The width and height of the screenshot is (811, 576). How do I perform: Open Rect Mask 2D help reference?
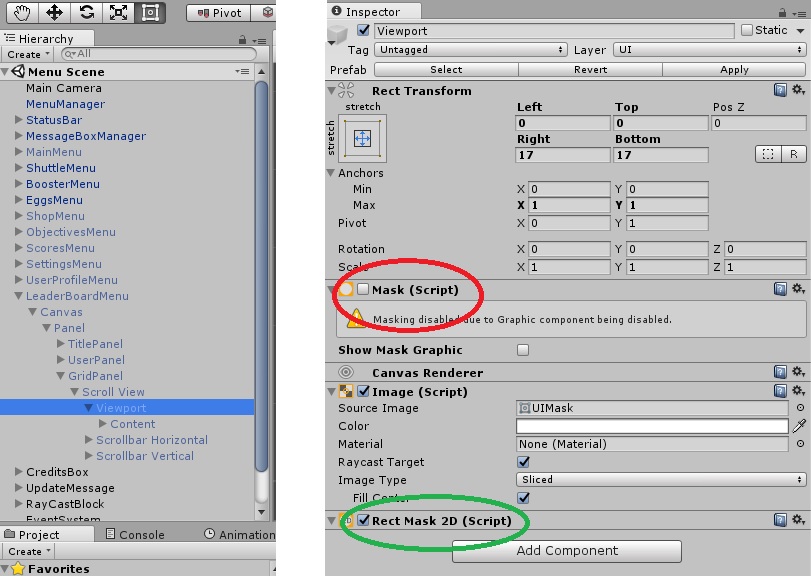[x=780, y=519]
